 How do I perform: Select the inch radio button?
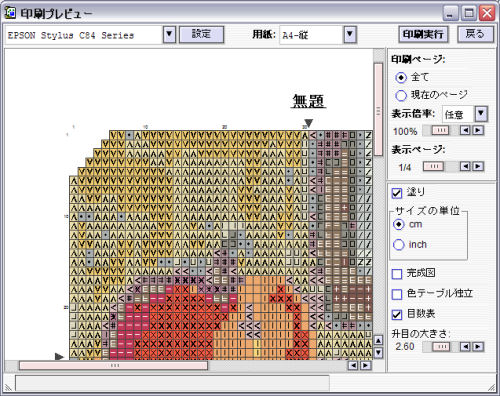pos(399,245)
